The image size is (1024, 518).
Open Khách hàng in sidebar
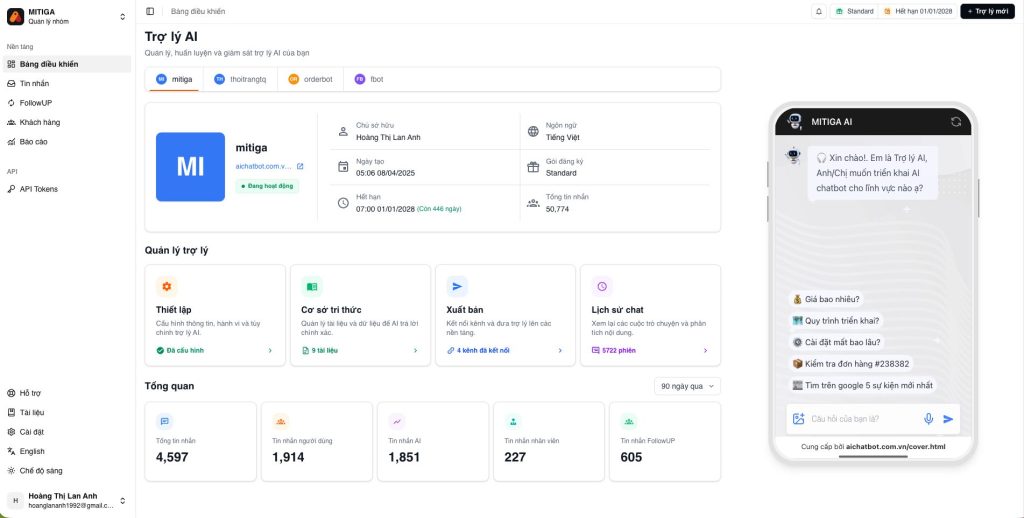(67, 122)
